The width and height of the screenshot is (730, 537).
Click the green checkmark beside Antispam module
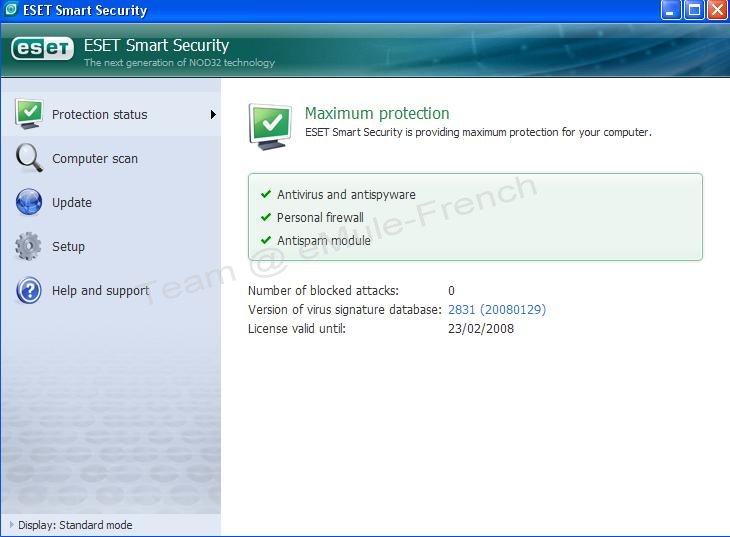(266, 240)
